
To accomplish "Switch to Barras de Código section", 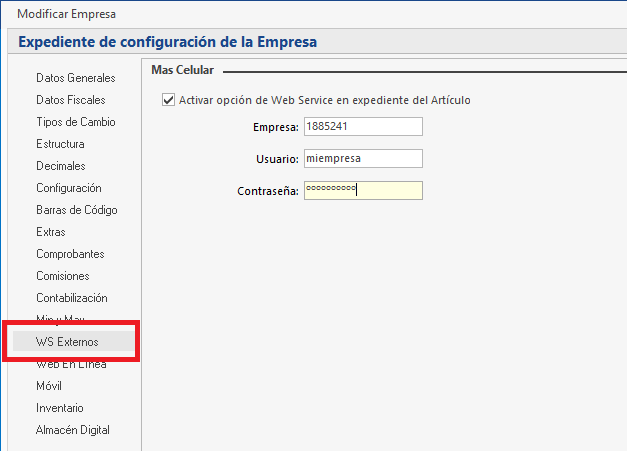I will coord(77,210).
